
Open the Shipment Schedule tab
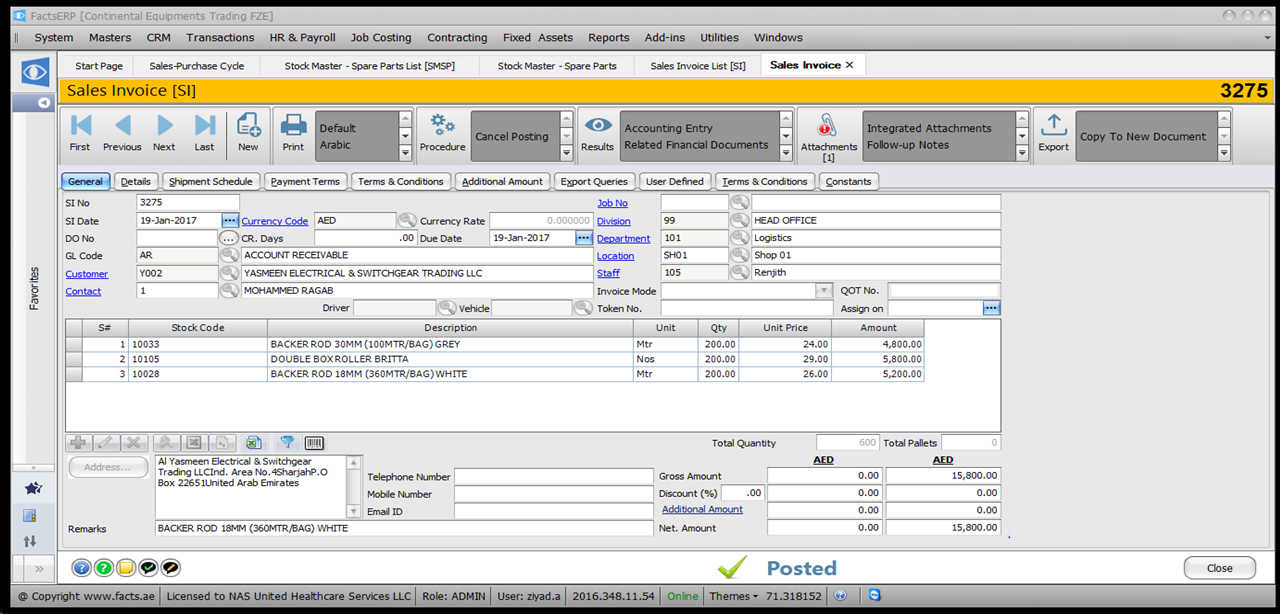tap(211, 181)
